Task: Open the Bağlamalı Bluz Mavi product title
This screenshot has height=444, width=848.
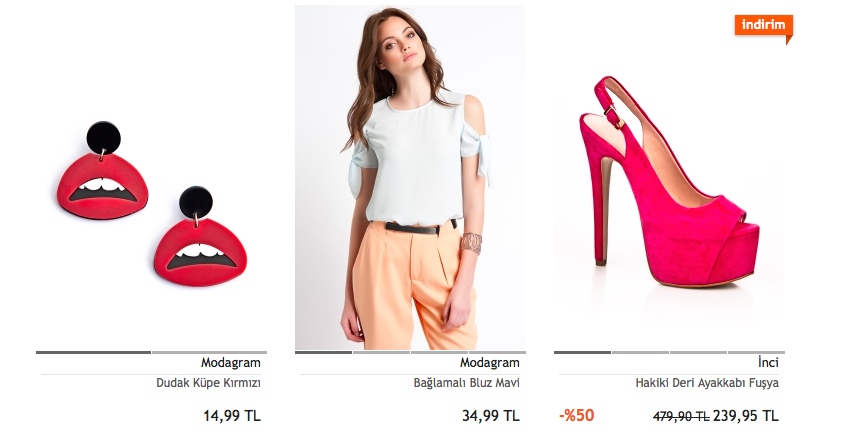Action: (x=467, y=383)
